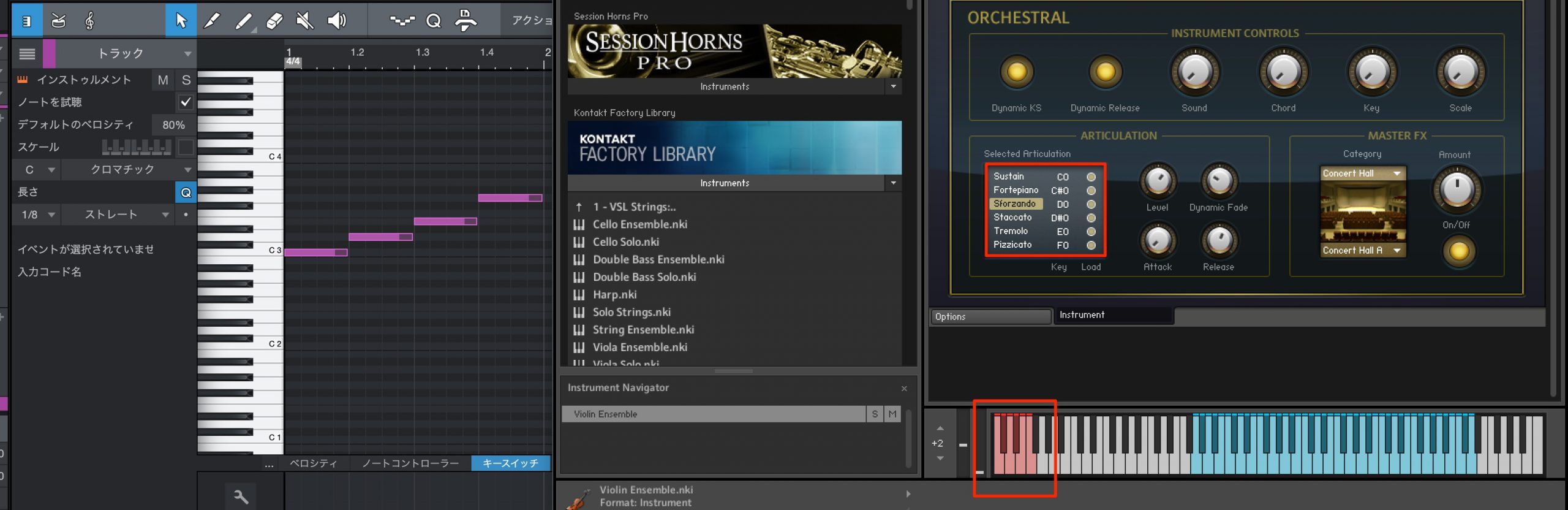Screen dimensions: 1568x510
Task: Toggle ノートを試聴 checkbox
Action: (x=186, y=102)
